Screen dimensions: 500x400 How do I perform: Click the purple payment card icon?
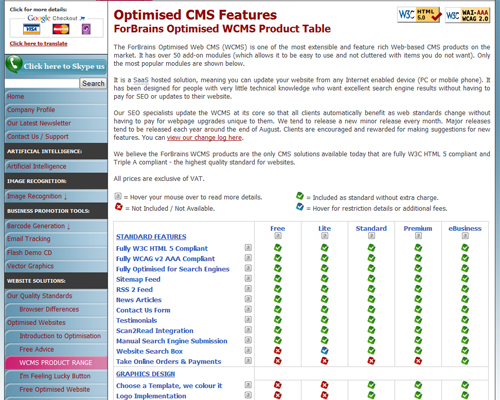pos(86,29)
